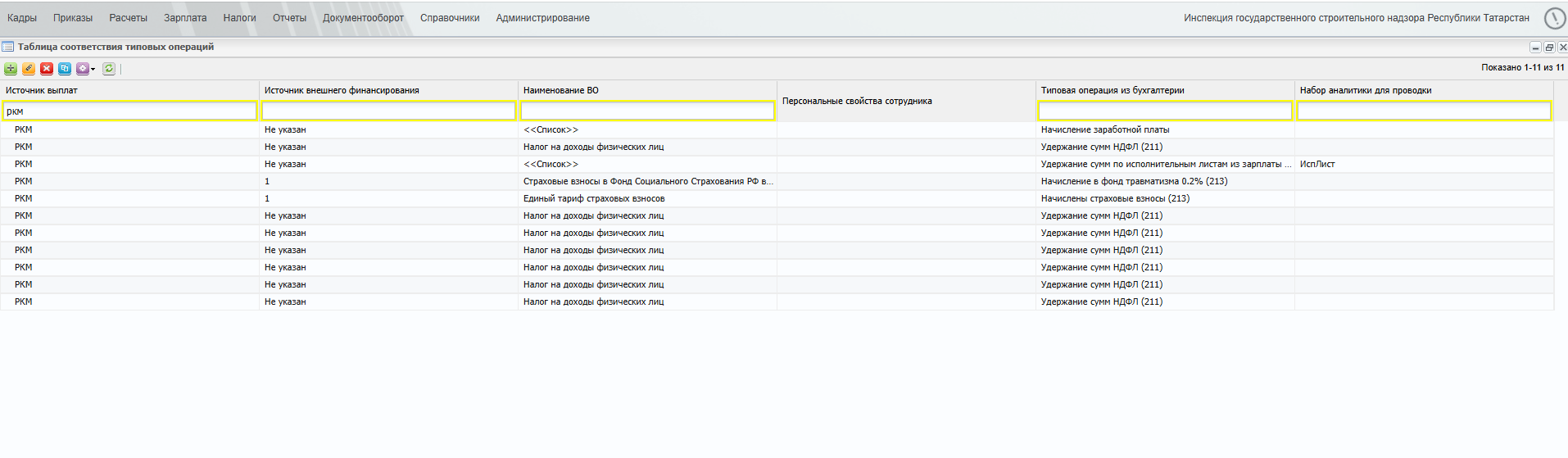Viewport: 1568px width, 458px height.
Task: Open the Справочники menu
Action: point(450,18)
